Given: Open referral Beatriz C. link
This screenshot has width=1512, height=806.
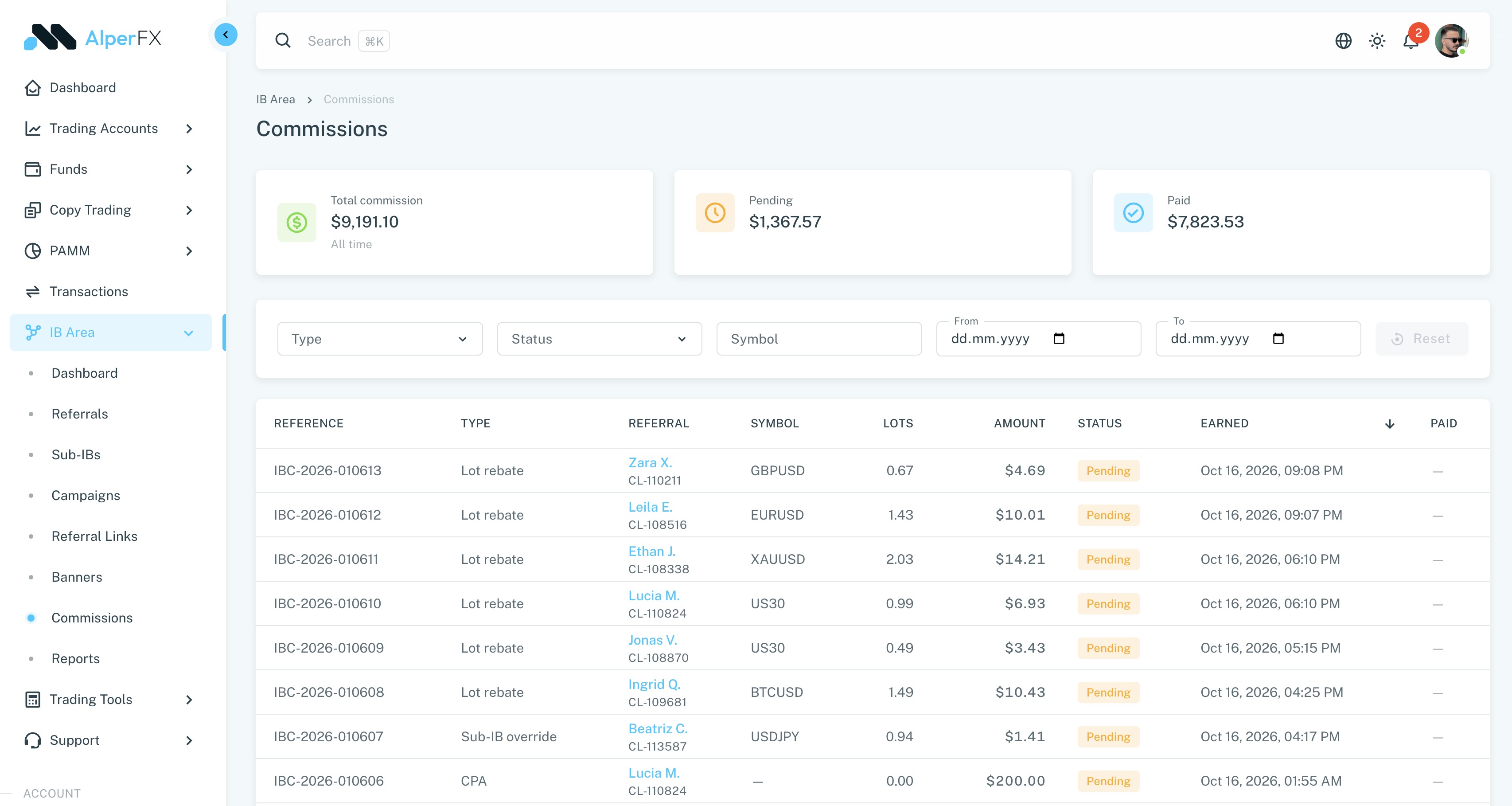Looking at the screenshot, I should tap(657, 728).
